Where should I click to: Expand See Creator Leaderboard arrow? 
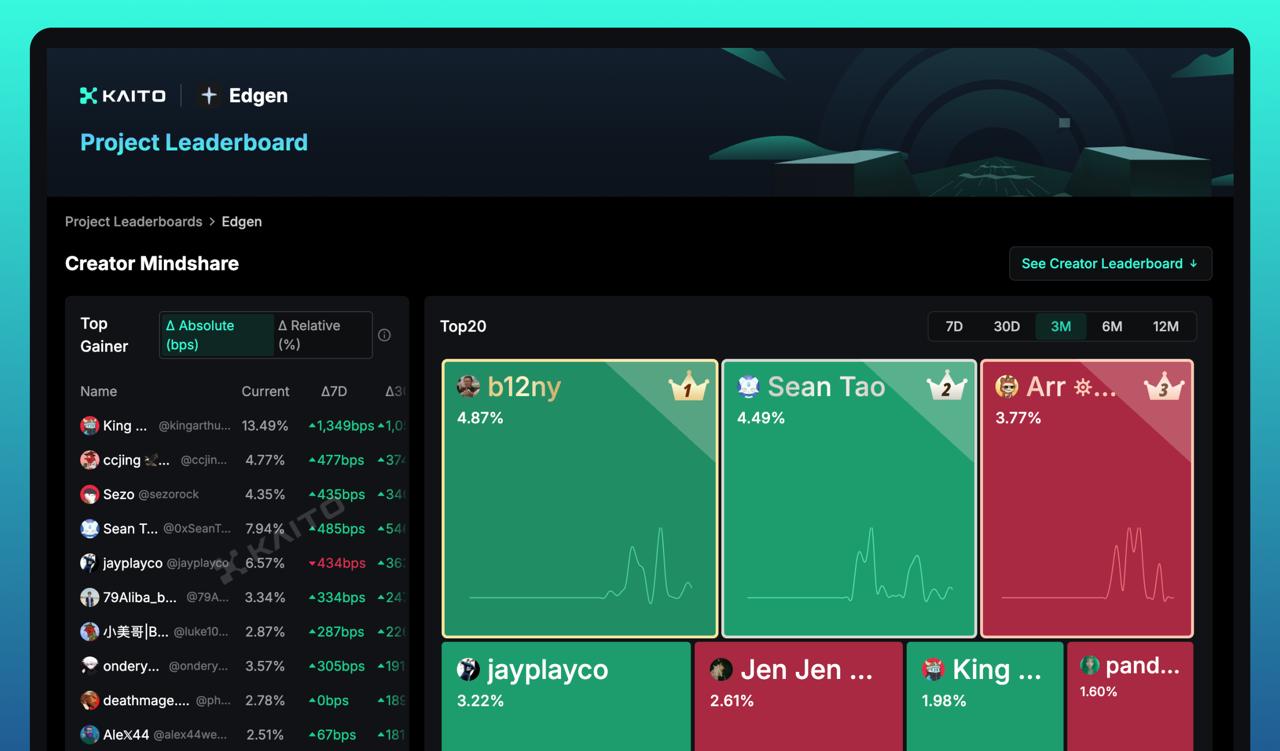[x=1193, y=264]
